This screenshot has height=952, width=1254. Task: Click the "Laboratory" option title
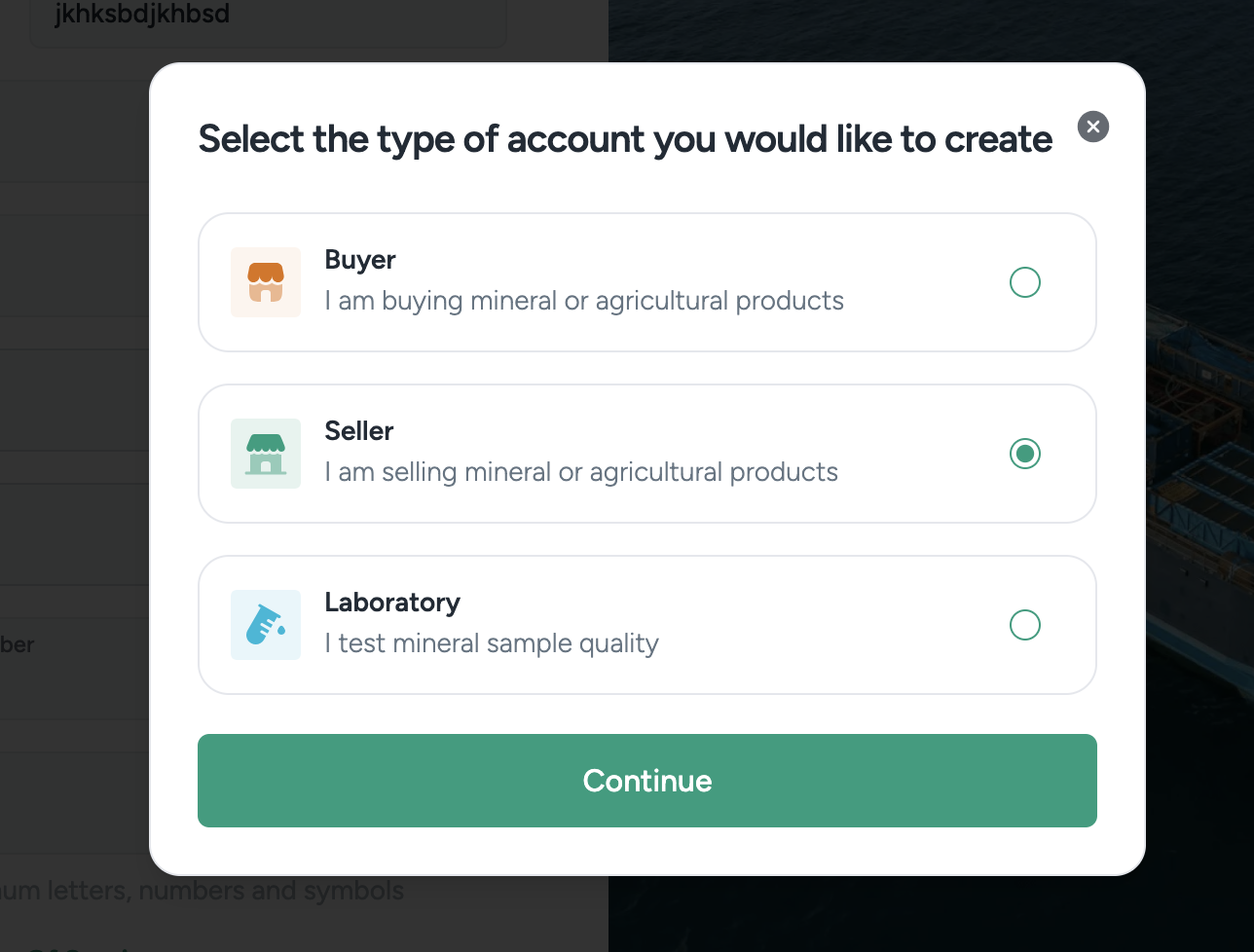392,603
